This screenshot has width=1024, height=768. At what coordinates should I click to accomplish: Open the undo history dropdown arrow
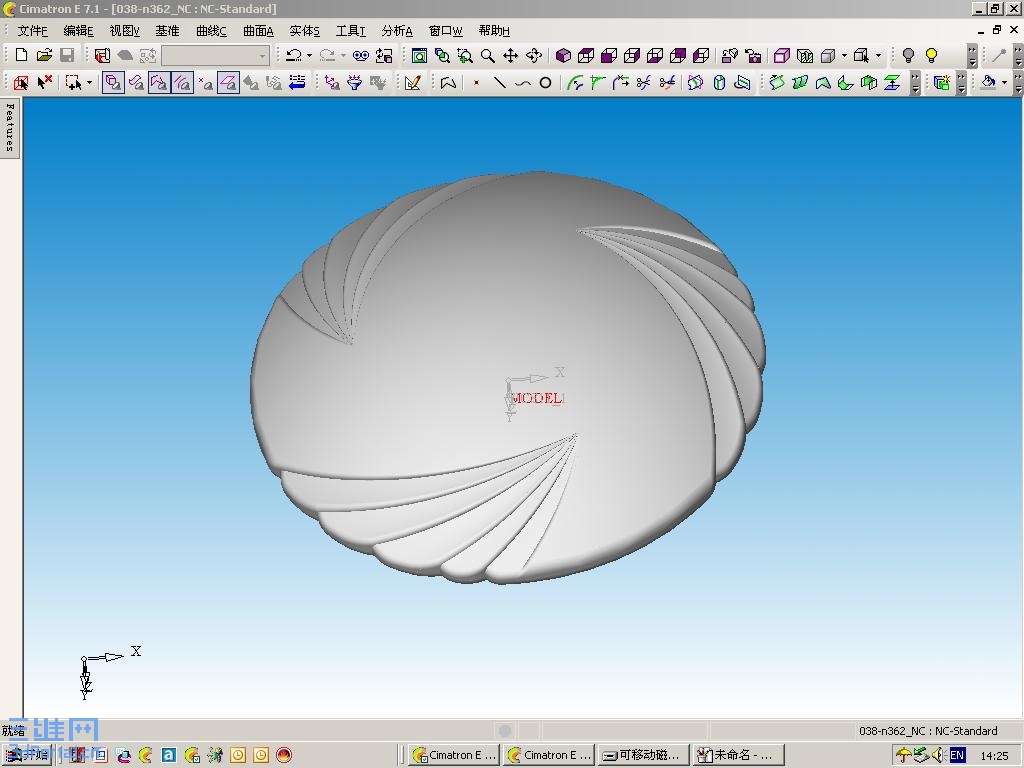pyautogui.click(x=309, y=56)
